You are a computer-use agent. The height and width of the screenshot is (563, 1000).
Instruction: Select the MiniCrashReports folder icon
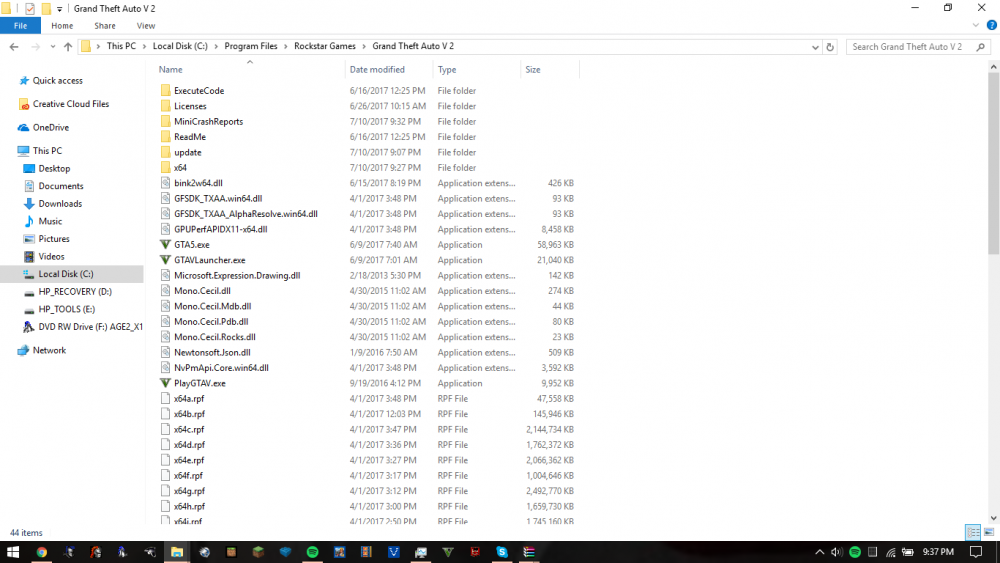point(165,121)
